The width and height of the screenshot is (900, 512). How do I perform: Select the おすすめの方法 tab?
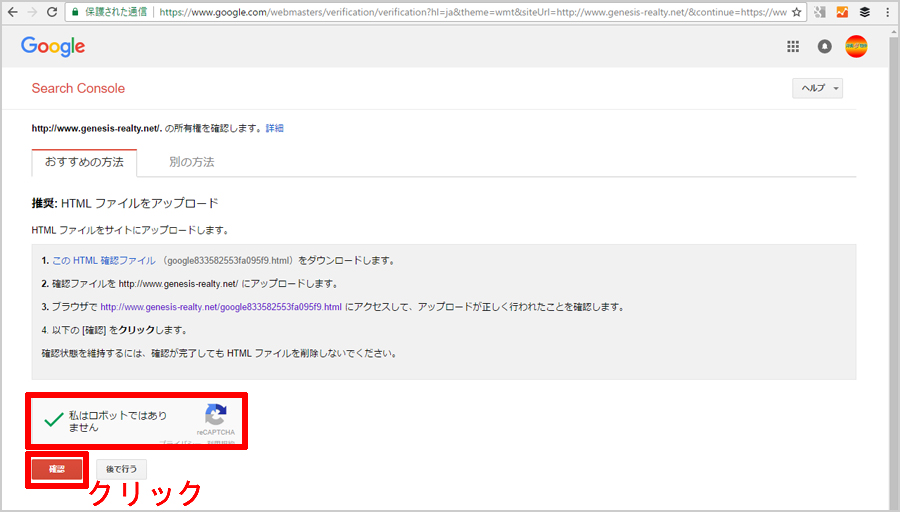pyautogui.click(x=84, y=162)
